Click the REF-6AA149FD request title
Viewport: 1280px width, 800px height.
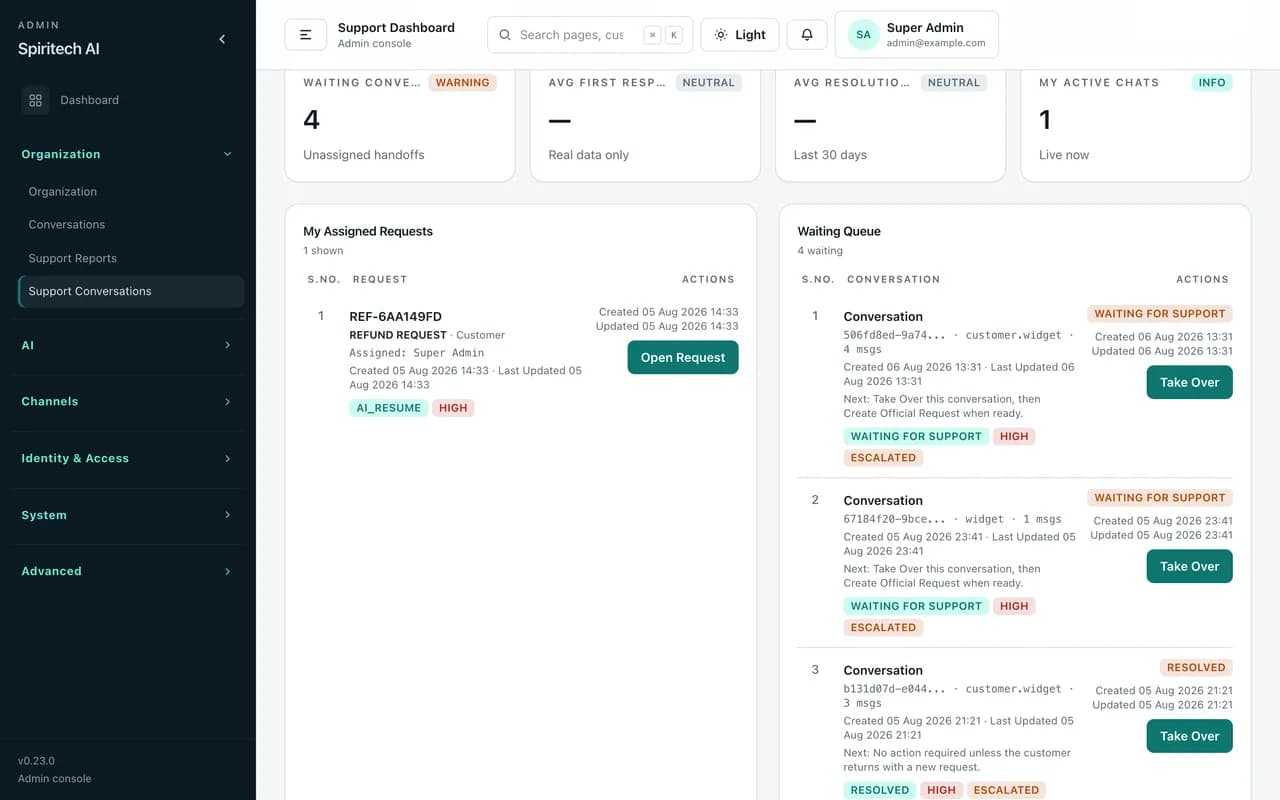[x=395, y=317]
